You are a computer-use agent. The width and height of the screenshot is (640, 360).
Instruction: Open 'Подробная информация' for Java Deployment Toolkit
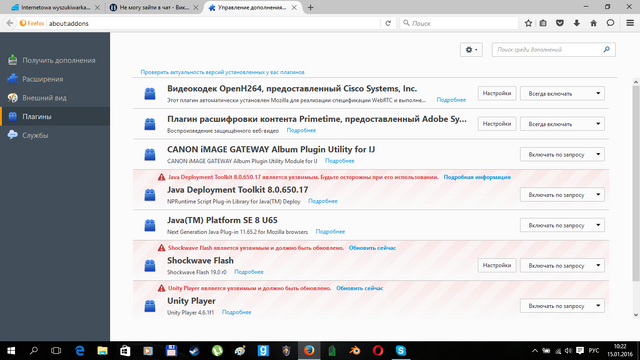(477, 177)
